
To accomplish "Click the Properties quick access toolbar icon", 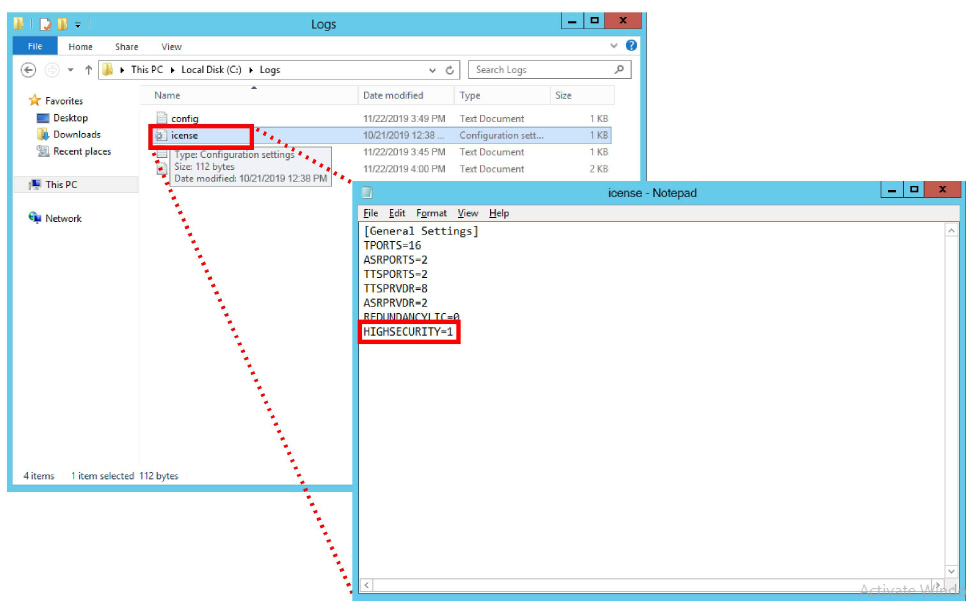I will point(45,24).
